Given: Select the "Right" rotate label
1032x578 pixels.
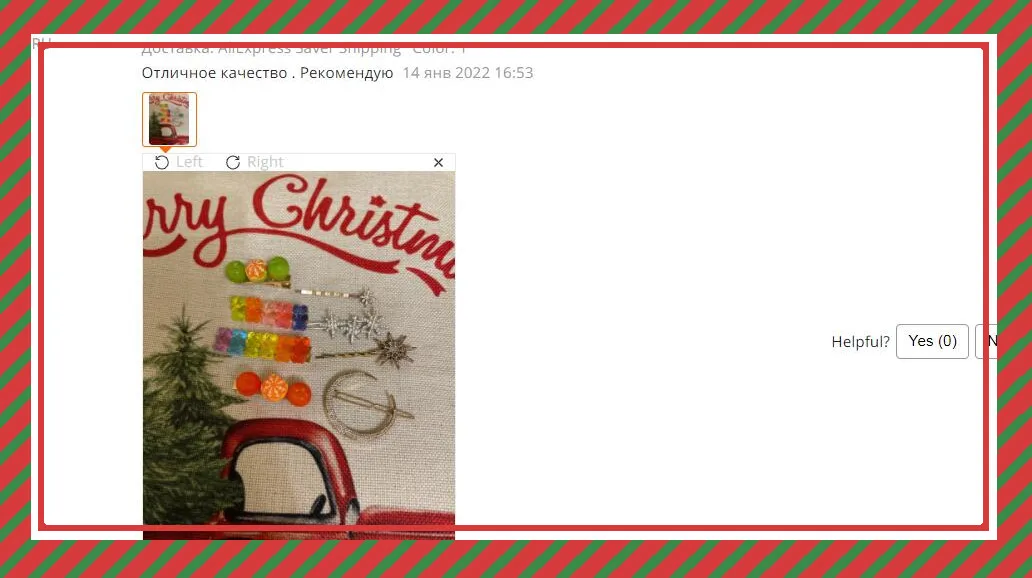Looking at the screenshot, I should click(x=265, y=162).
